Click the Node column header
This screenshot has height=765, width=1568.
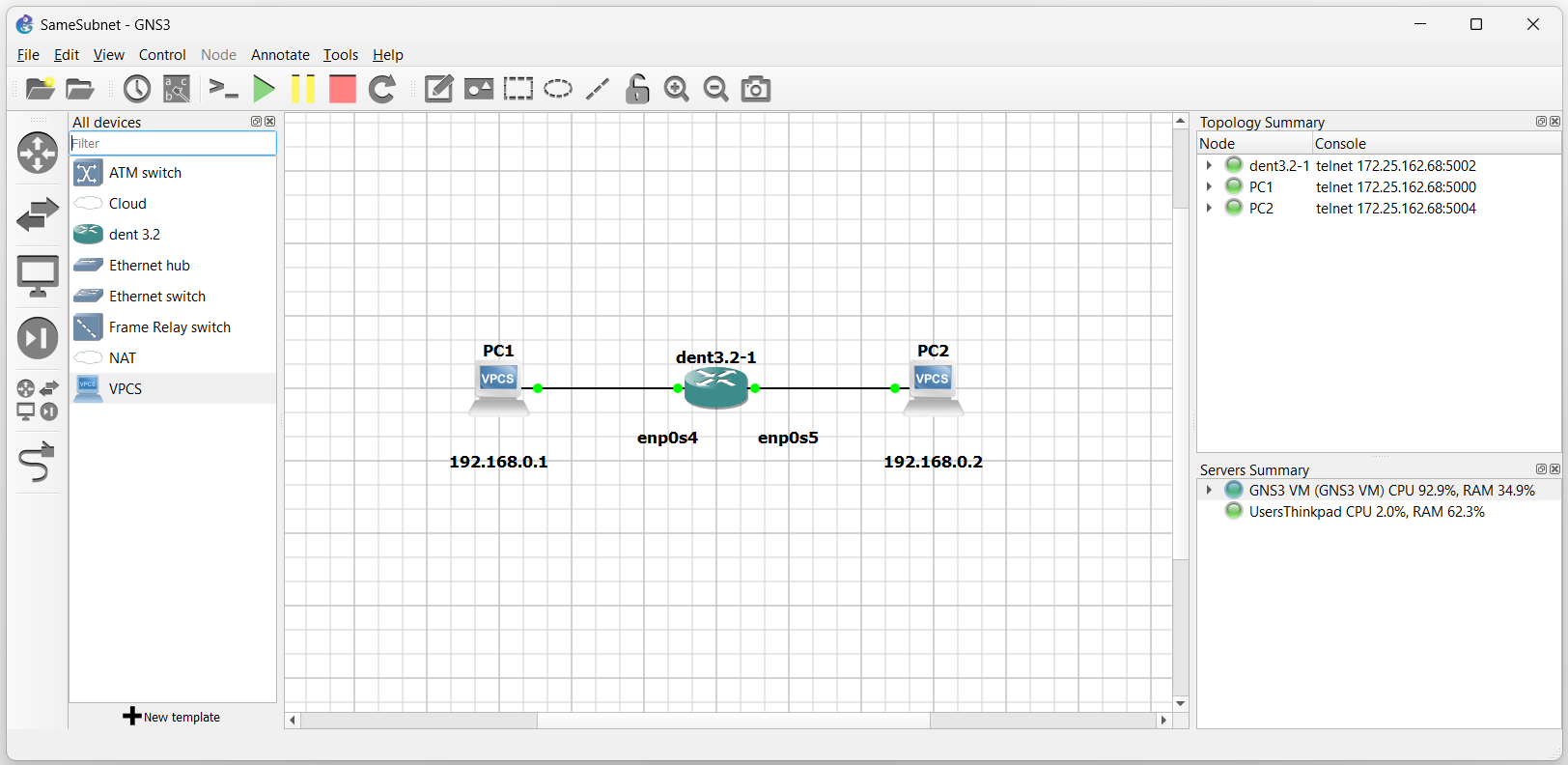point(1254,143)
